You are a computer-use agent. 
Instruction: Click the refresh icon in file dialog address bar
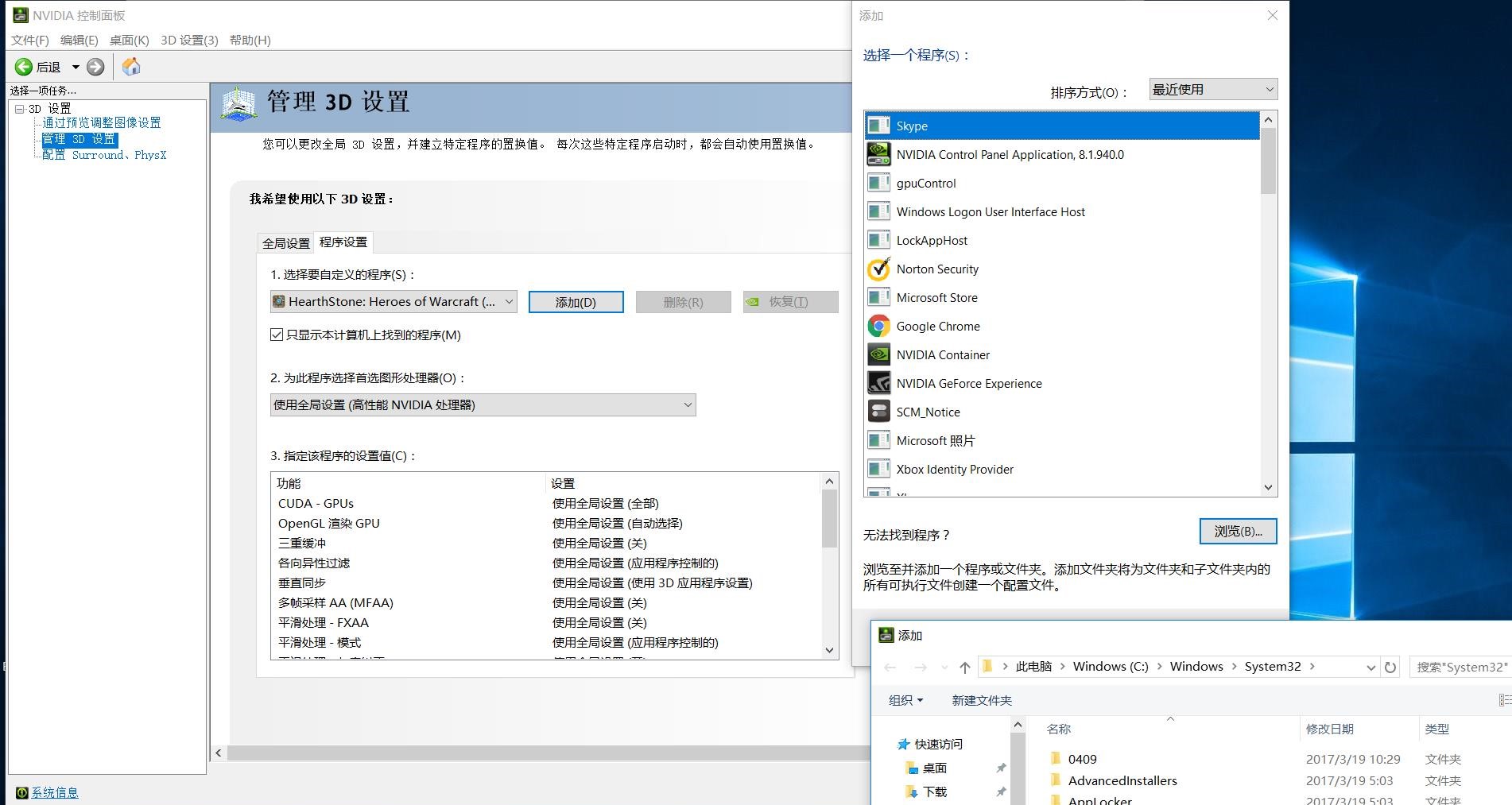[x=1390, y=668]
